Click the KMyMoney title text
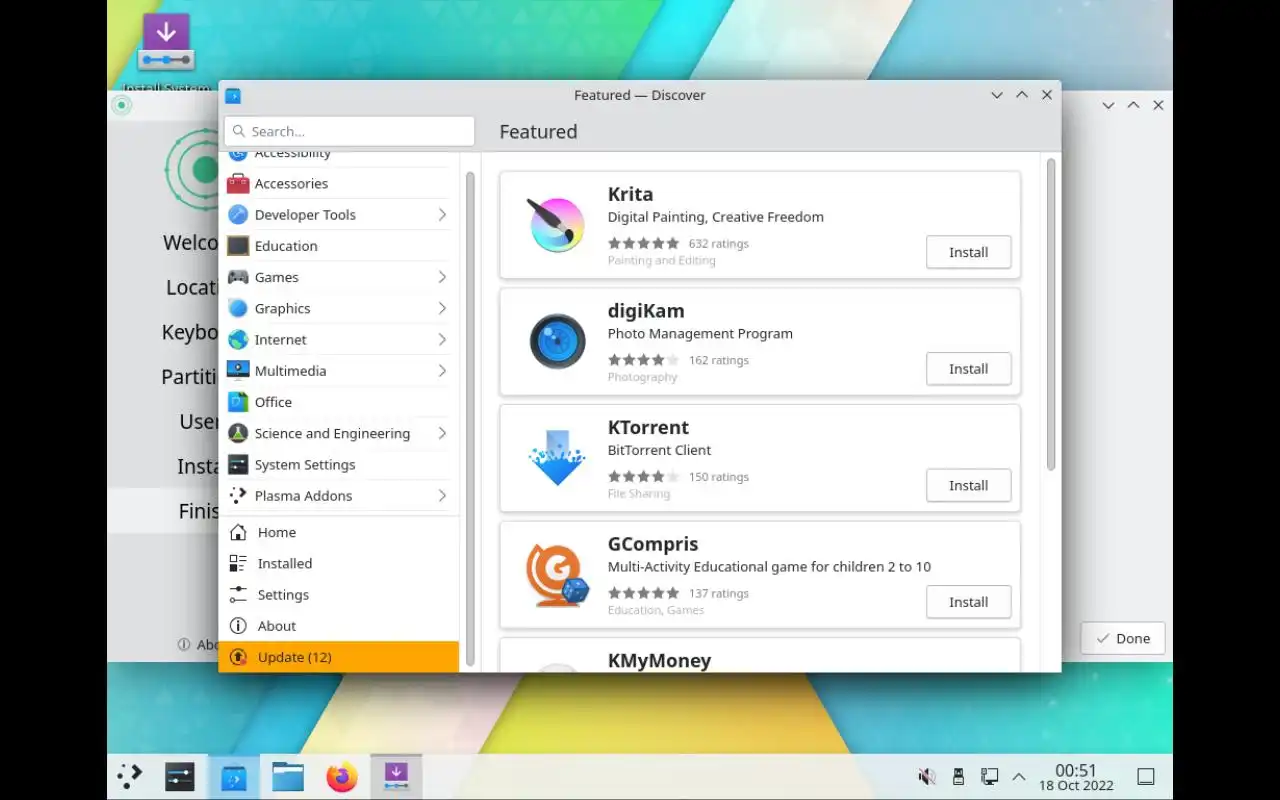This screenshot has width=1280, height=800. [659, 661]
